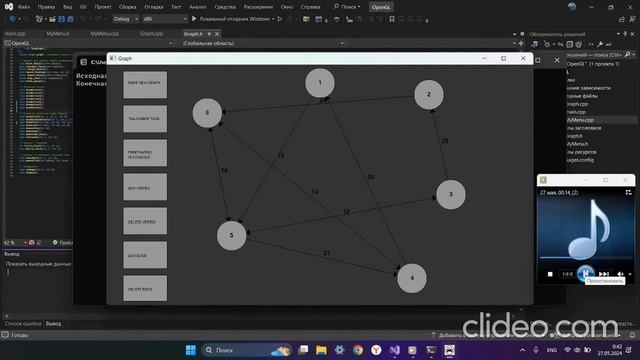The image size is (640, 360).
Task: Close the Graph.h editor tab
Action: [217, 34]
